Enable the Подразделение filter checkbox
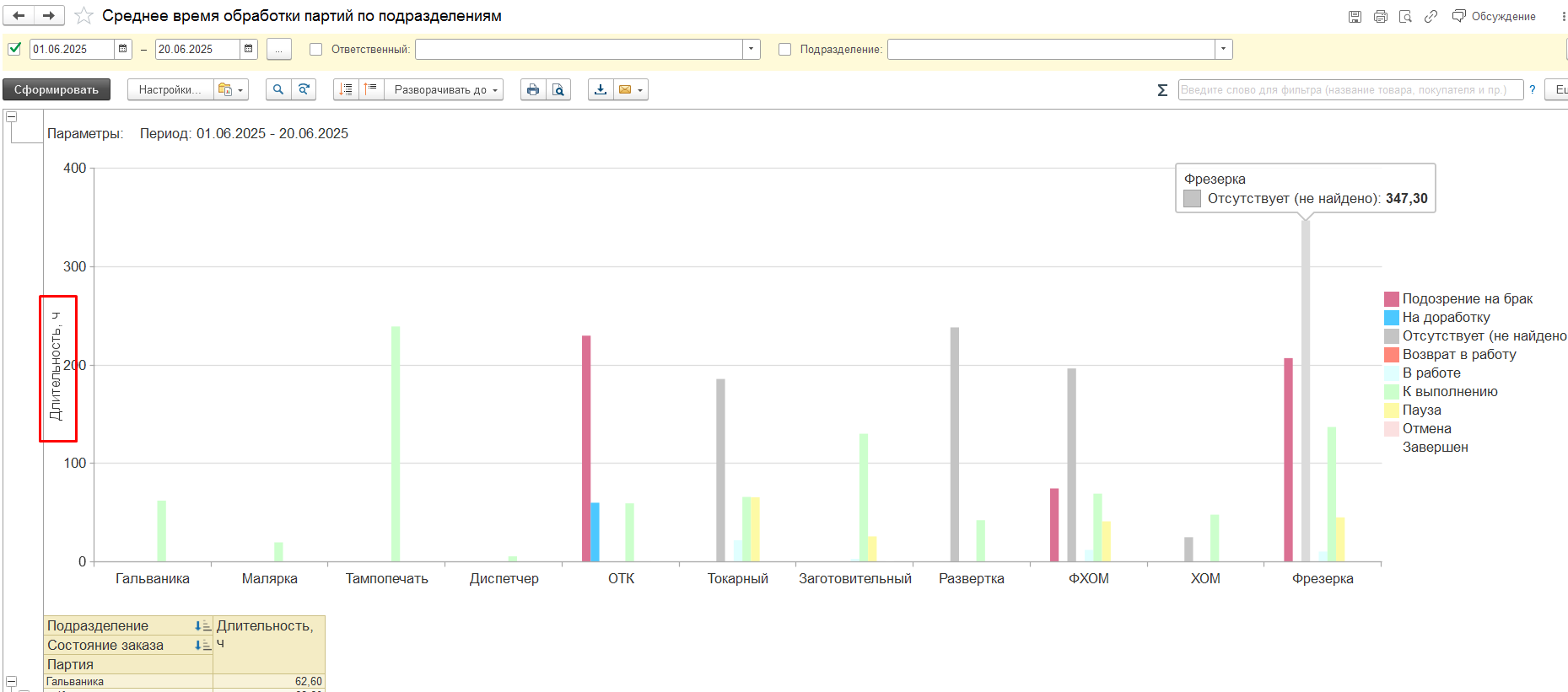 coord(784,50)
